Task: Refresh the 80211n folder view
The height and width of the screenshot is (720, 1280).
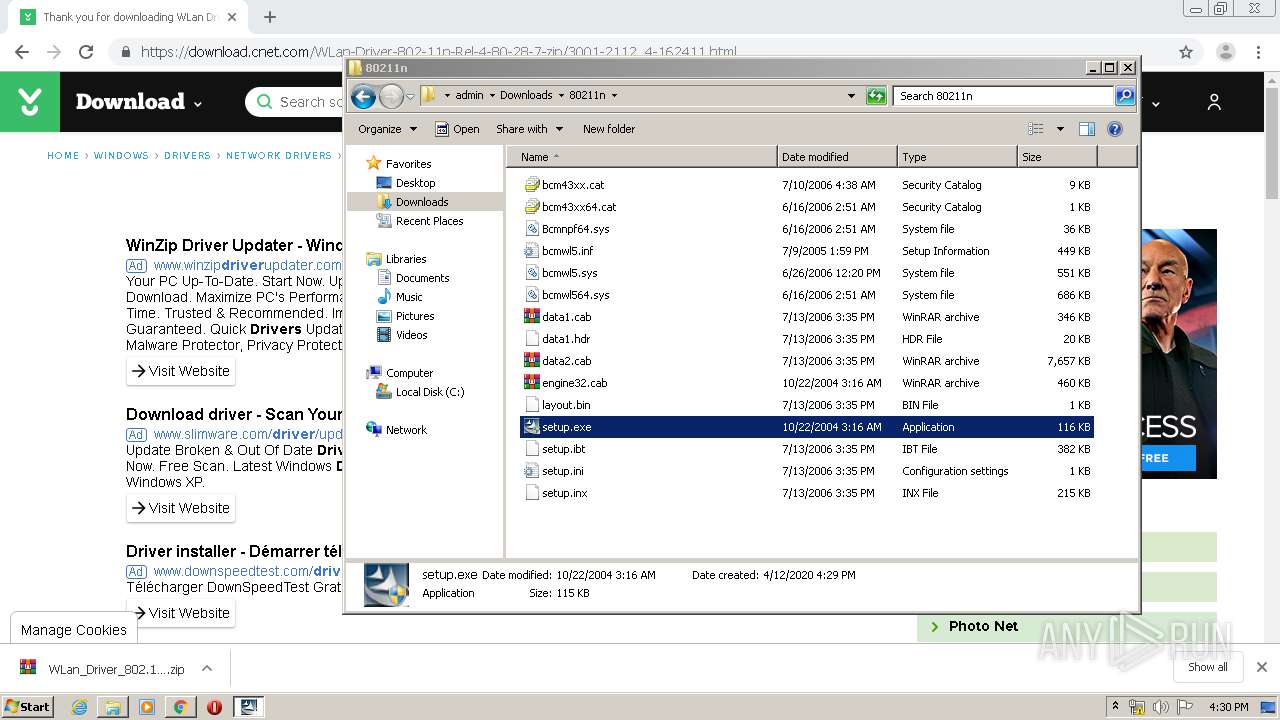Action: click(876, 96)
